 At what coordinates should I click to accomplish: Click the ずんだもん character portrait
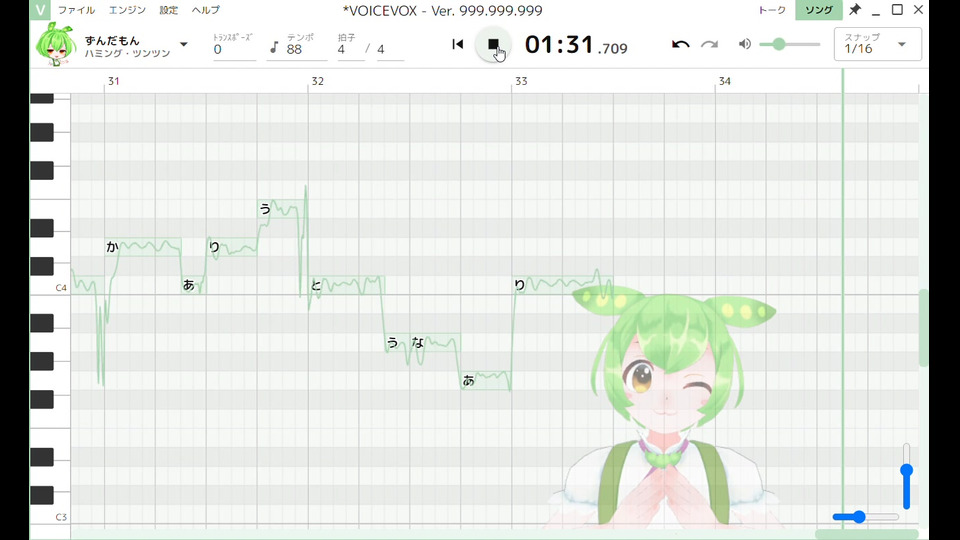[56, 44]
